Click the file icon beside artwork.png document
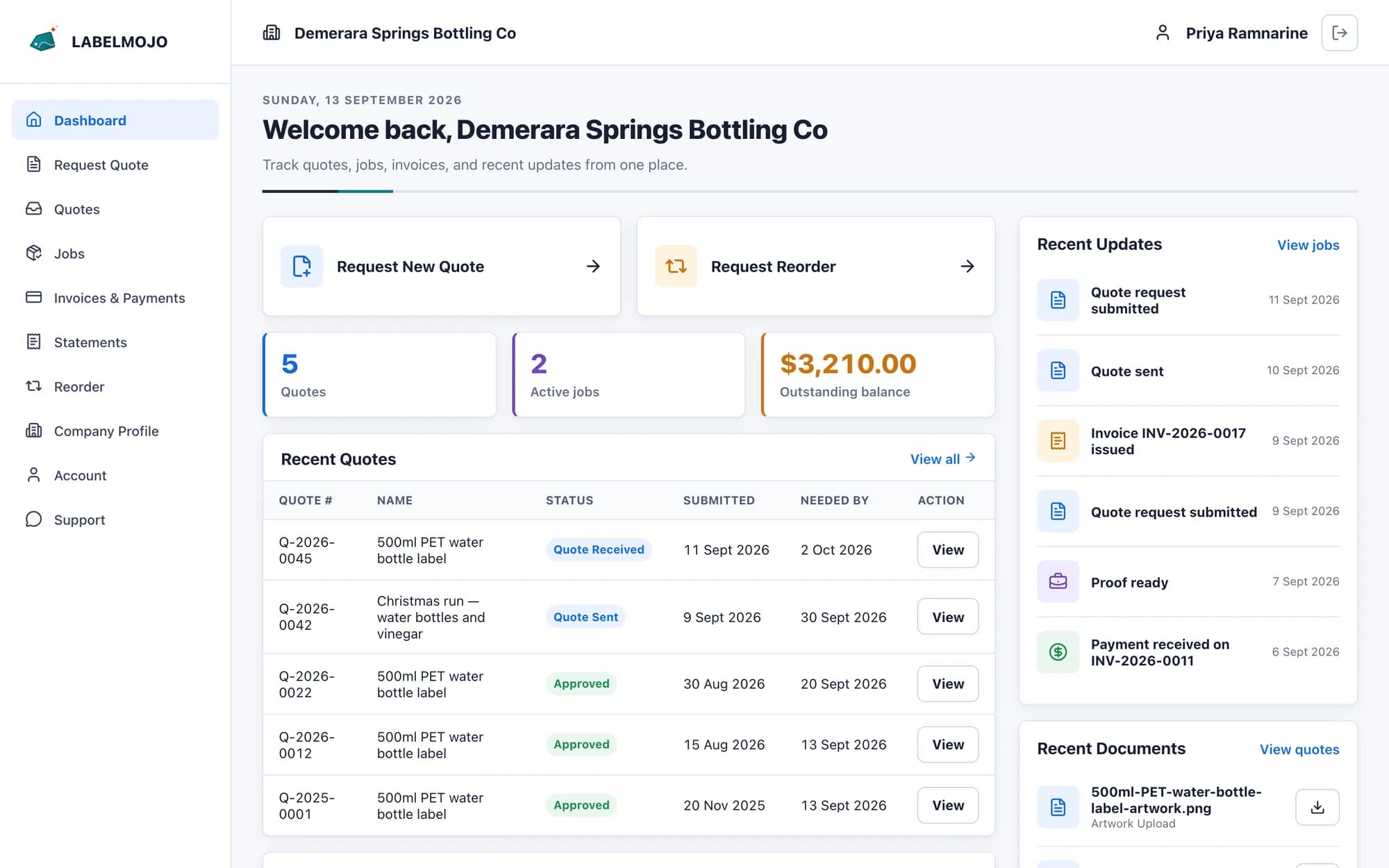Viewport: 1389px width, 868px height. [x=1058, y=807]
